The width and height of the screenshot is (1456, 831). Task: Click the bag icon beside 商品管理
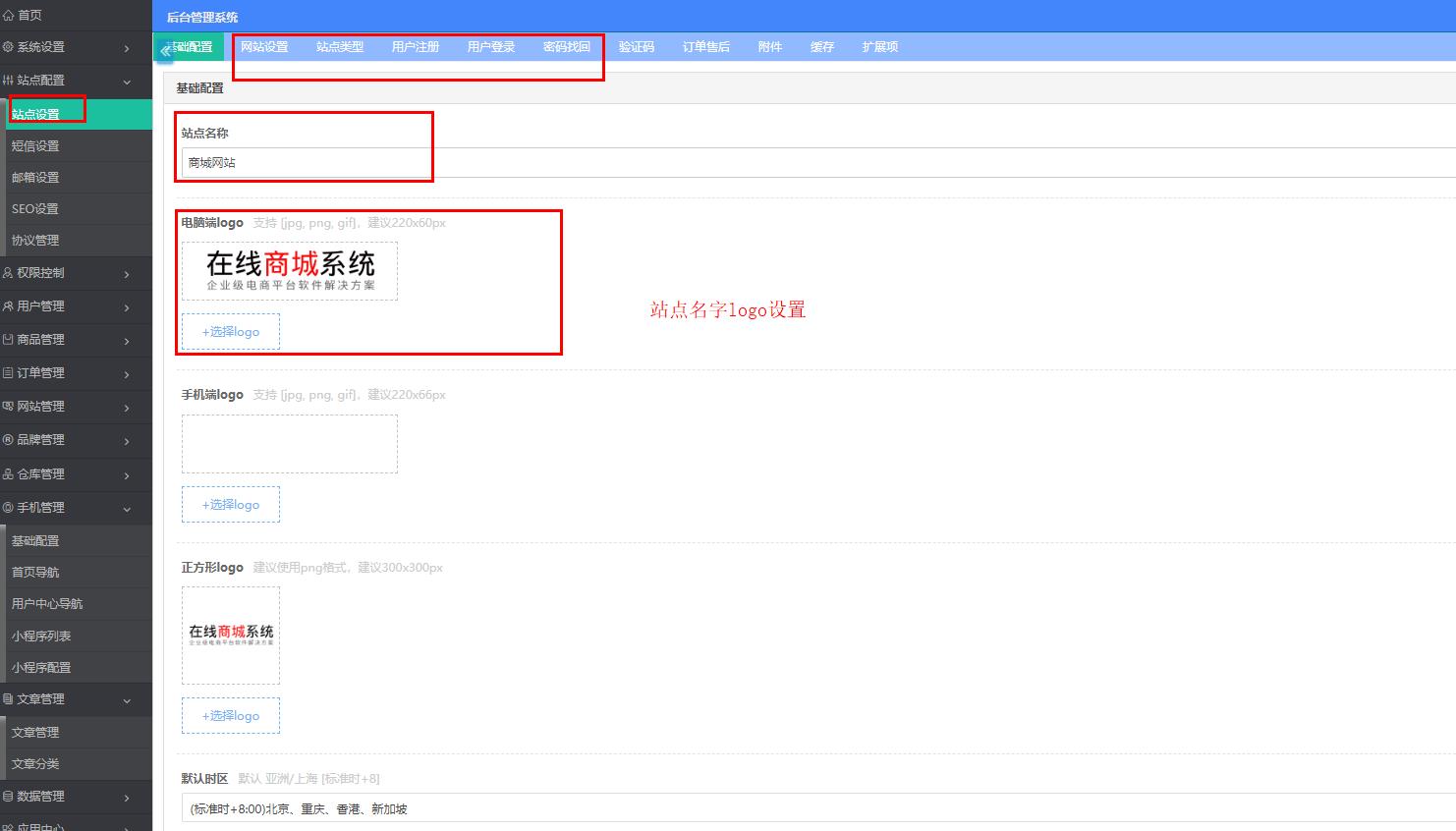[8, 340]
